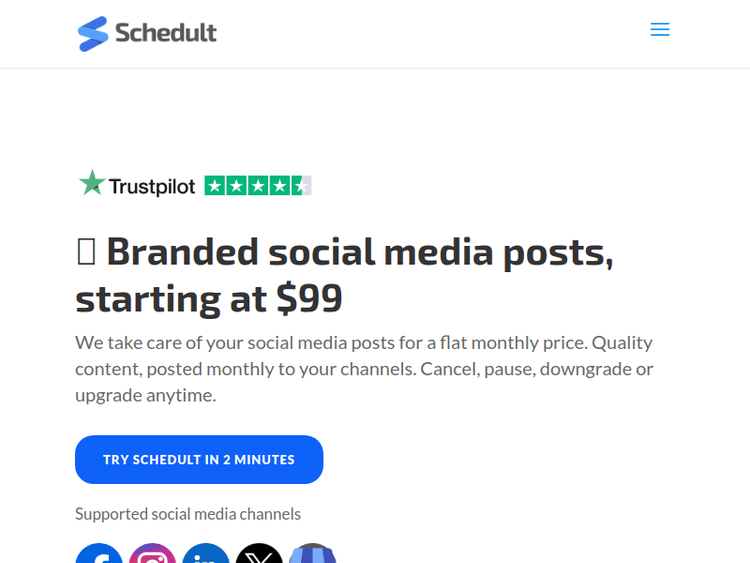
Task: Select the LinkedIn channel icon
Action: point(206,554)
